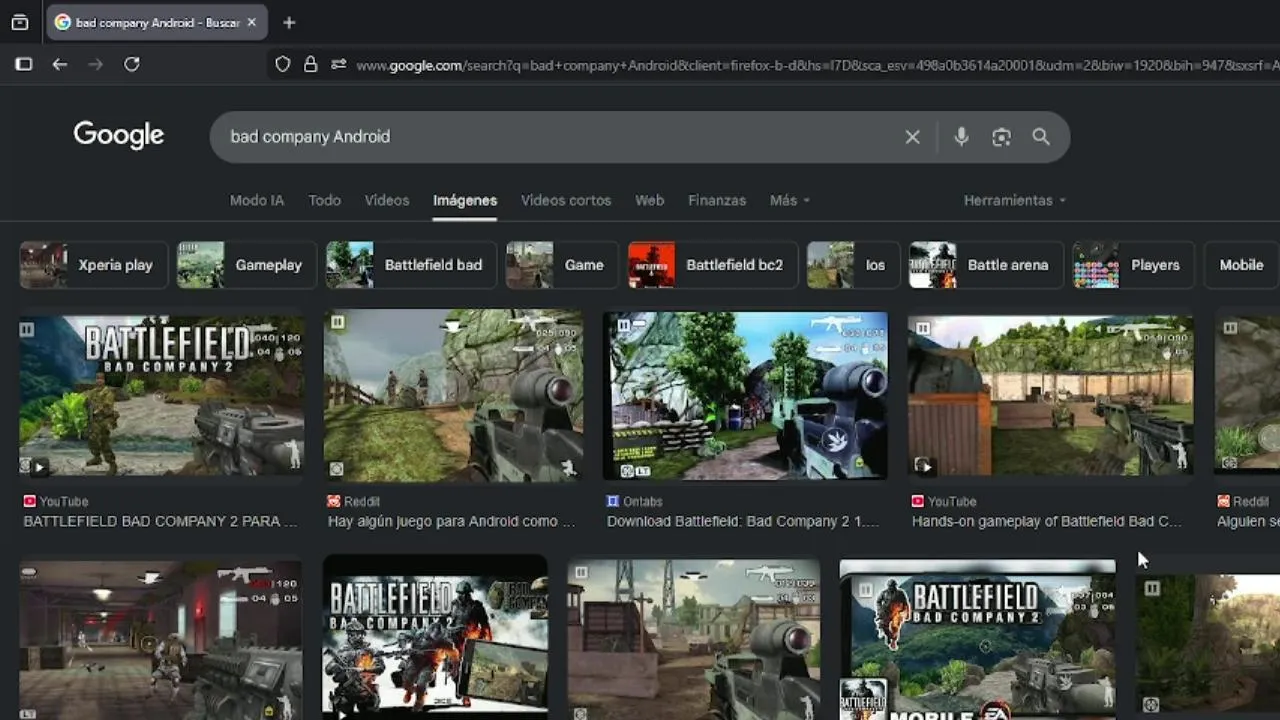Click the padlock site security icon
Viewport: 1280px width, 720px height.
coord(310,64)
